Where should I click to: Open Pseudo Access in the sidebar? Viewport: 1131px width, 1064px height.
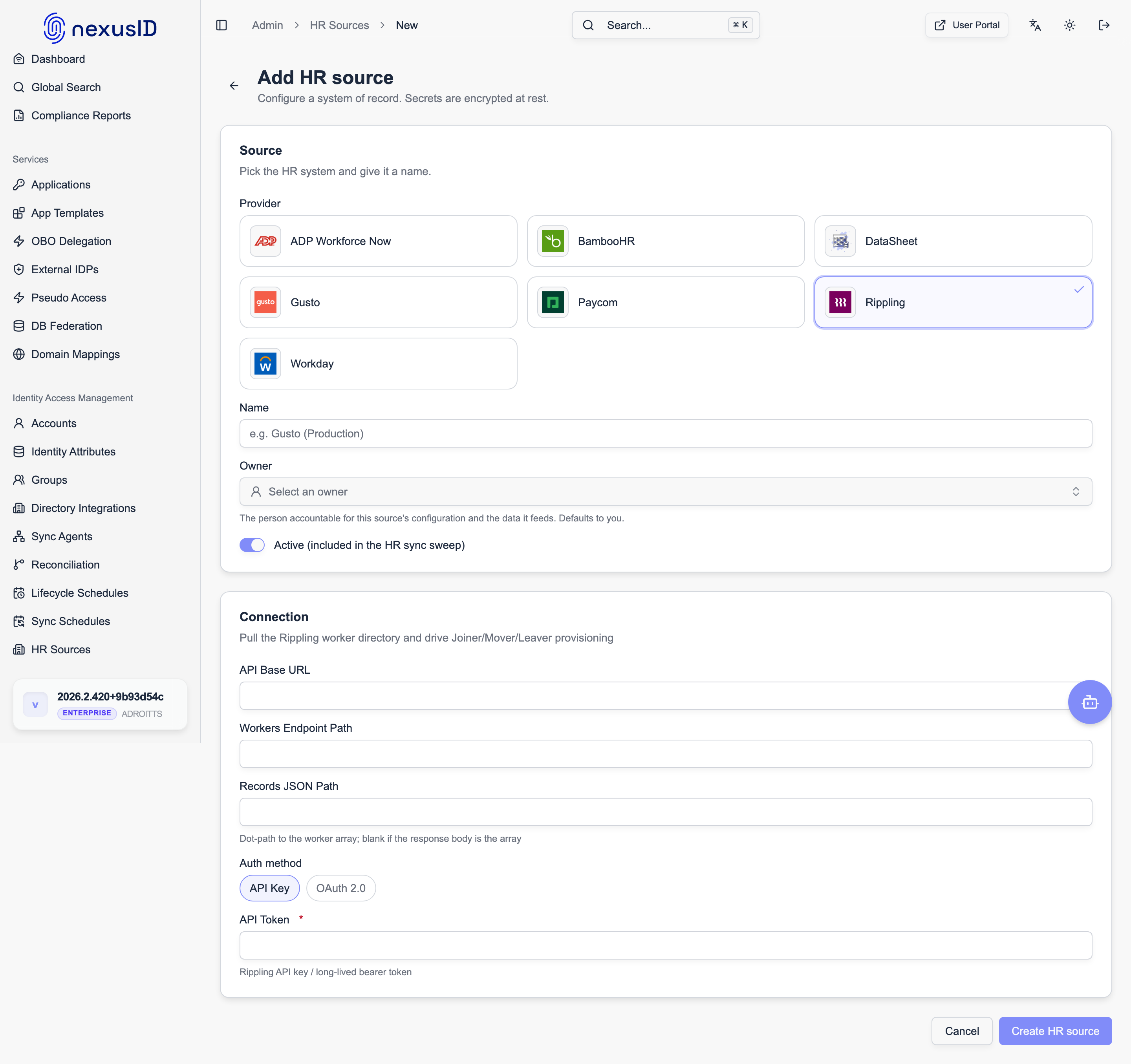(x=100, y=298)
